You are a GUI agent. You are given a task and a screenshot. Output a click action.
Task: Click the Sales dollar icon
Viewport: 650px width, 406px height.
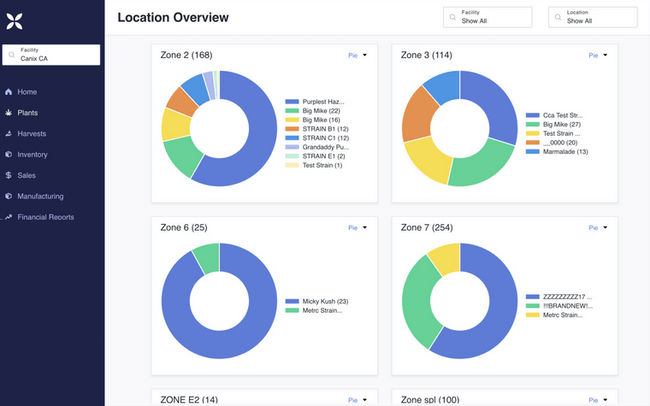(x=8, y=175)
